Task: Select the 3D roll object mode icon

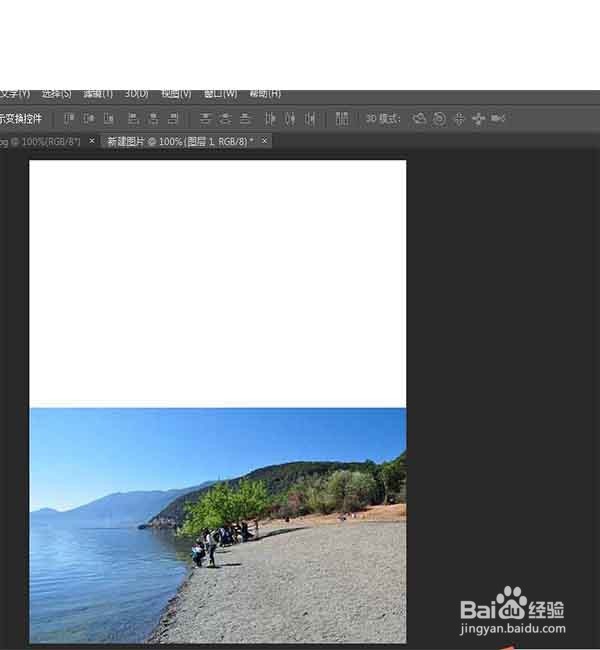Action: (x=439, y=119)
